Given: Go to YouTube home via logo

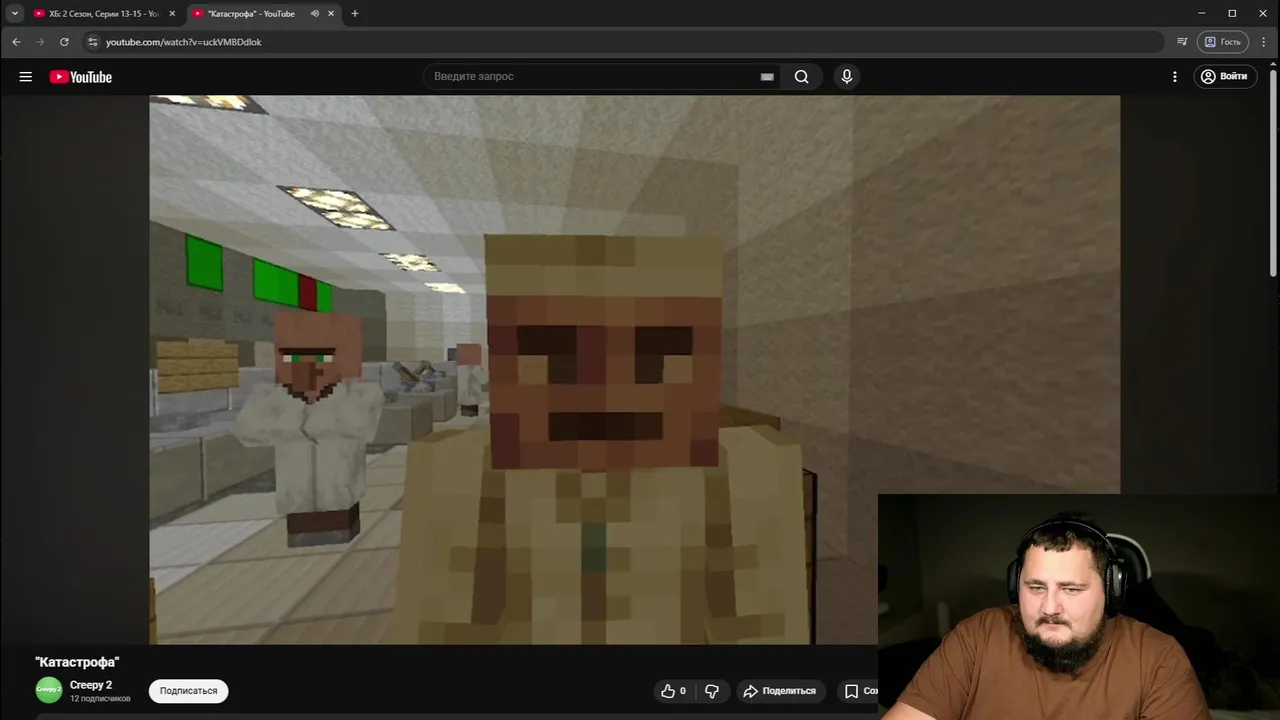Looking at the screenshot, I should click(81, 77).
